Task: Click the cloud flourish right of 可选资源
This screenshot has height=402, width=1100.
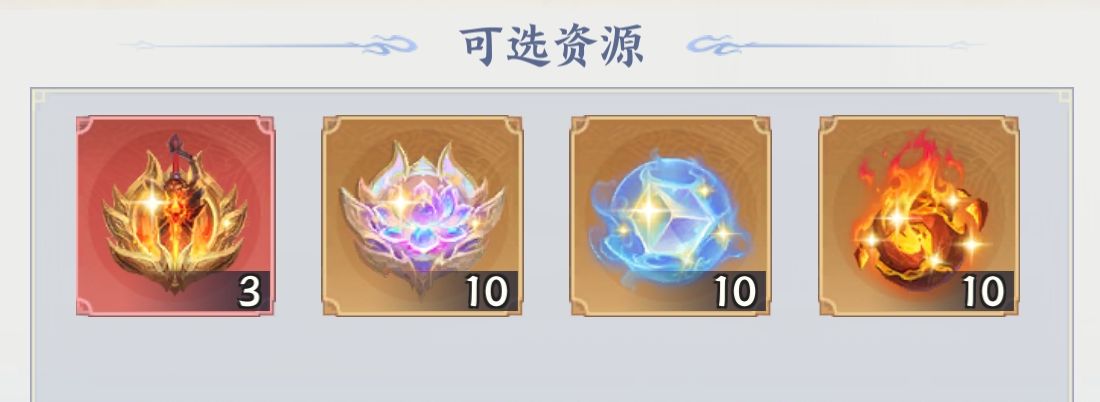Action: tap(835, 46)
